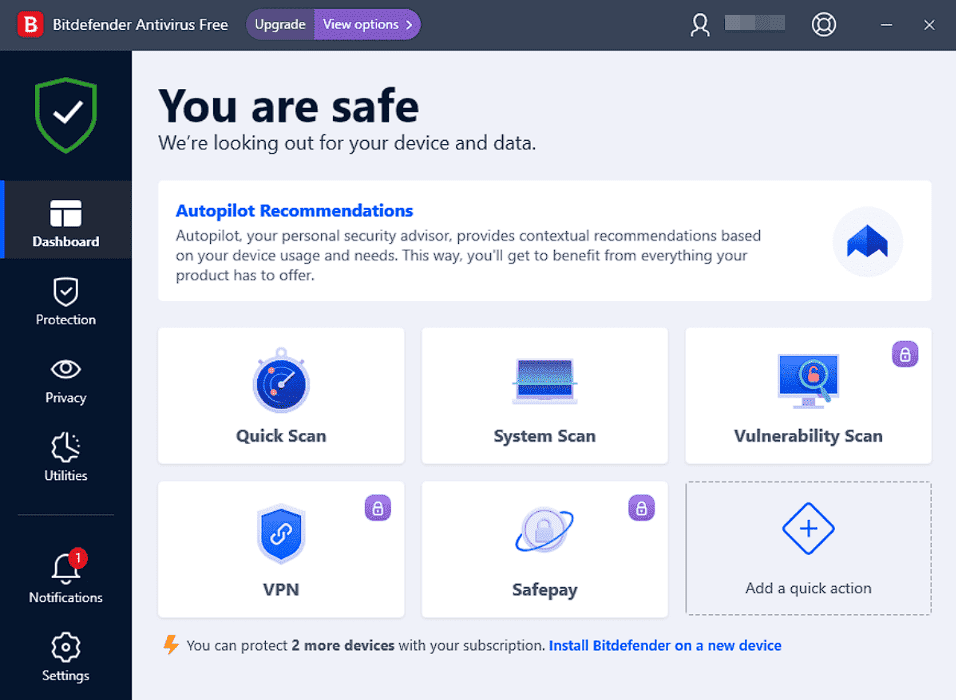956x700 pixels.
Task: Open Privacy section via the eye icon
Action: coord(65,379)
